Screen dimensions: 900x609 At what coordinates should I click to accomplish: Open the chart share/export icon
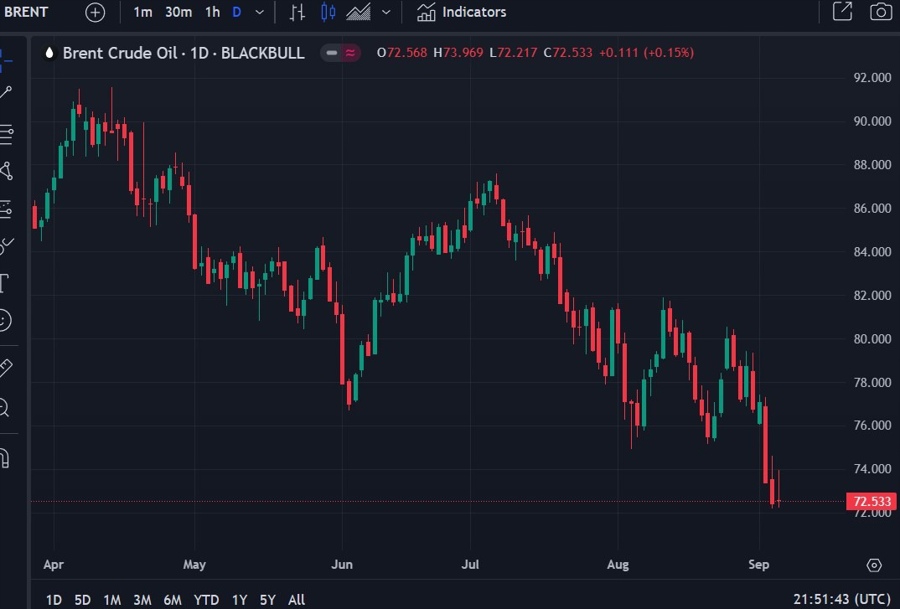point(841,11)
